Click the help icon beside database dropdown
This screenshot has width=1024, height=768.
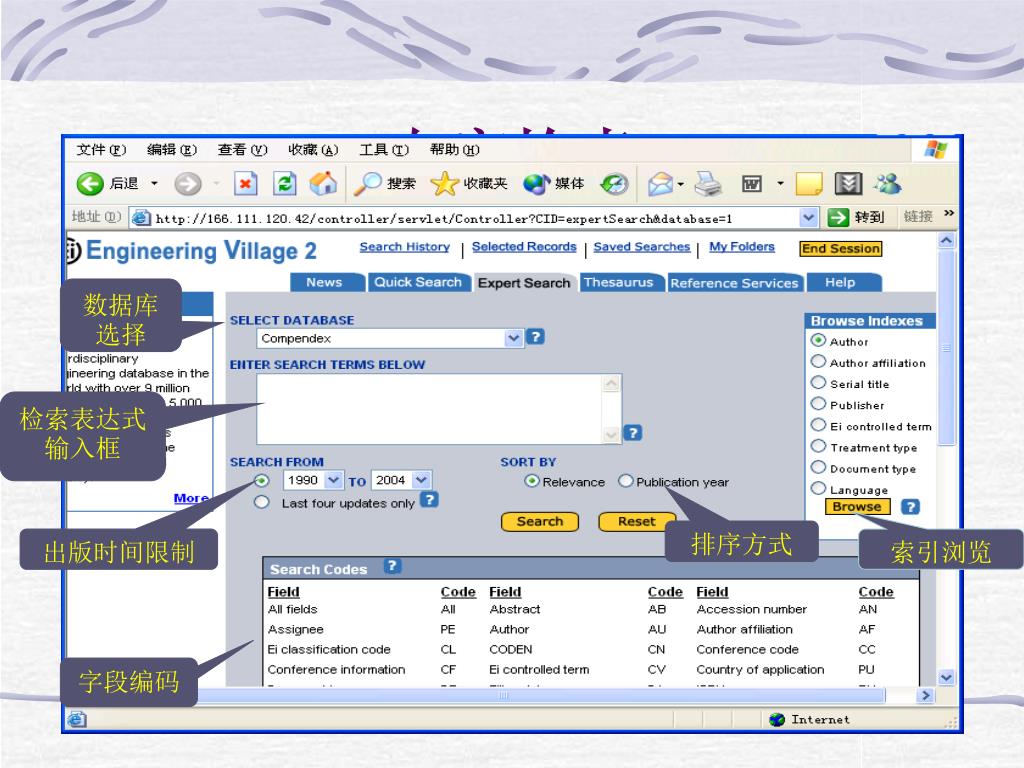click(535, 337)
